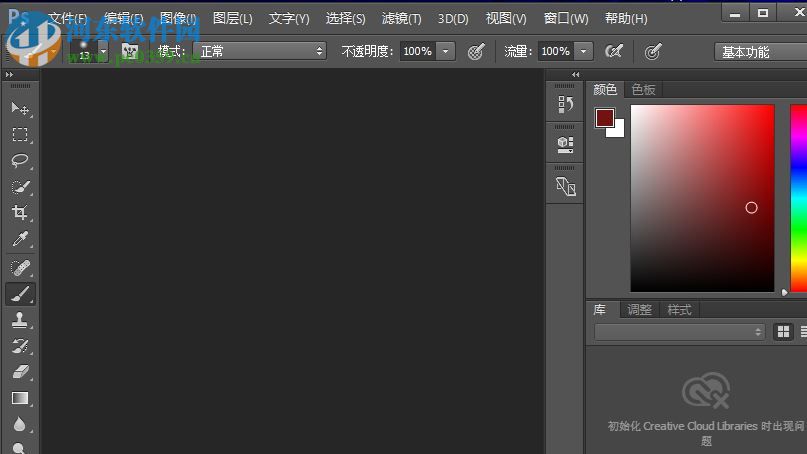
Task: Expand the tools panel double arrows
Action: (x=9, y=75)
